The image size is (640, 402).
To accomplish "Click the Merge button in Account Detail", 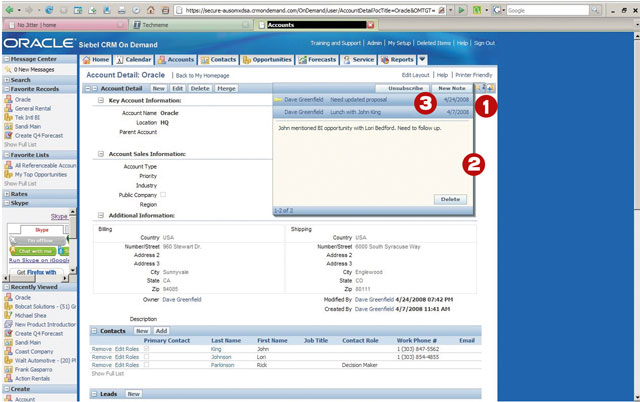I will point(226,89).
